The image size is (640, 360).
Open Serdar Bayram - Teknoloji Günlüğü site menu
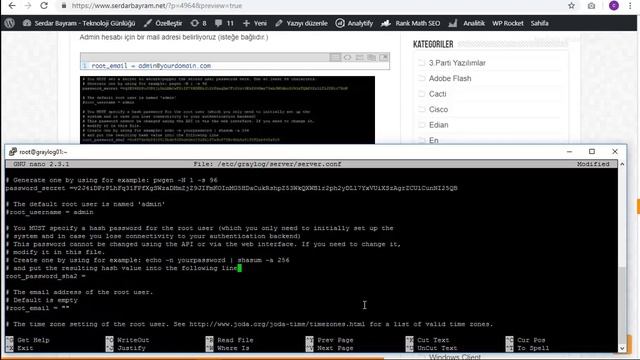pyautogui.click(x=79, y=23)
